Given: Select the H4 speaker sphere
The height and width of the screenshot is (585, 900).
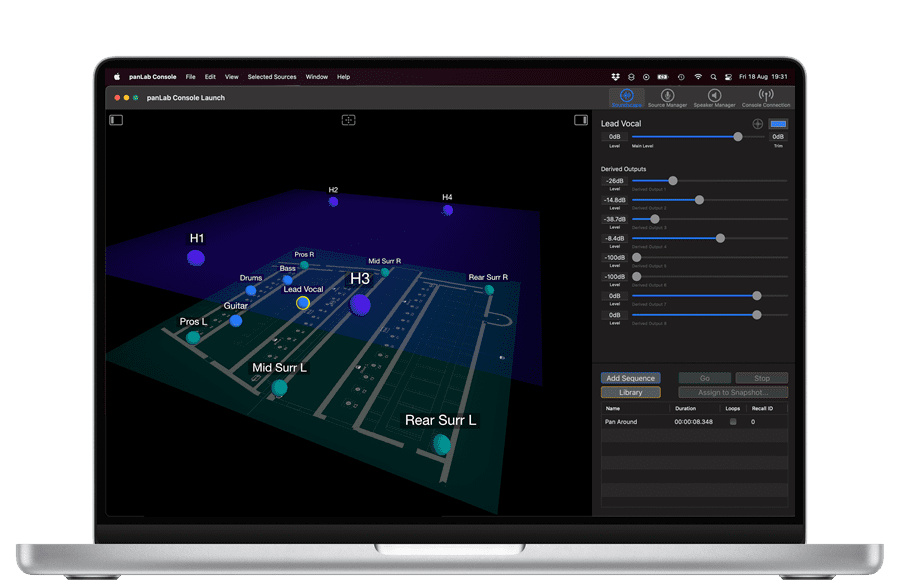Looking at the screenshot, I should click(x=448, y=210).
